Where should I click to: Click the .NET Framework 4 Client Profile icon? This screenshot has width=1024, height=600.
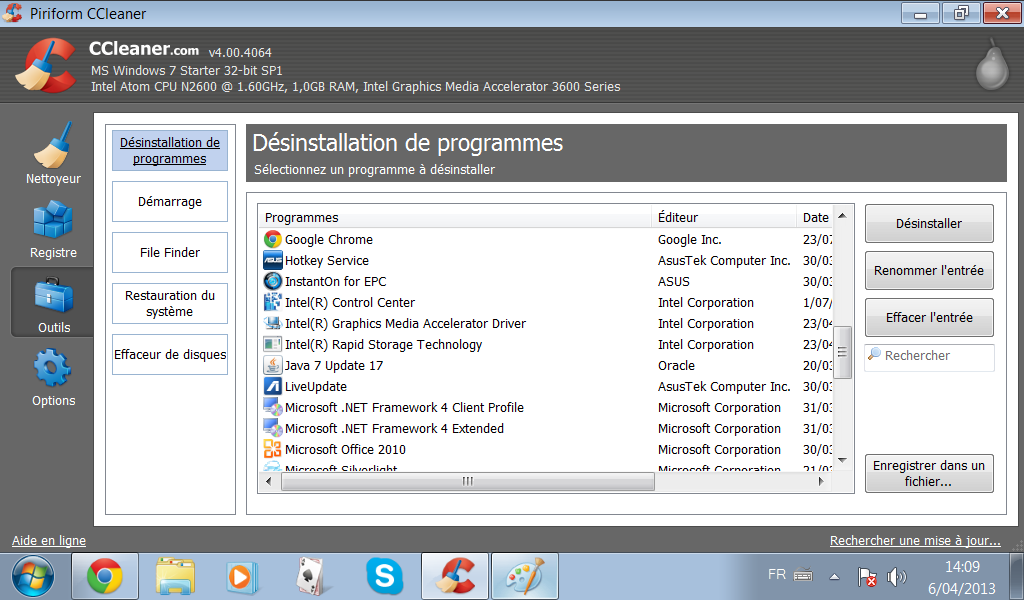[x=272, y=407]
